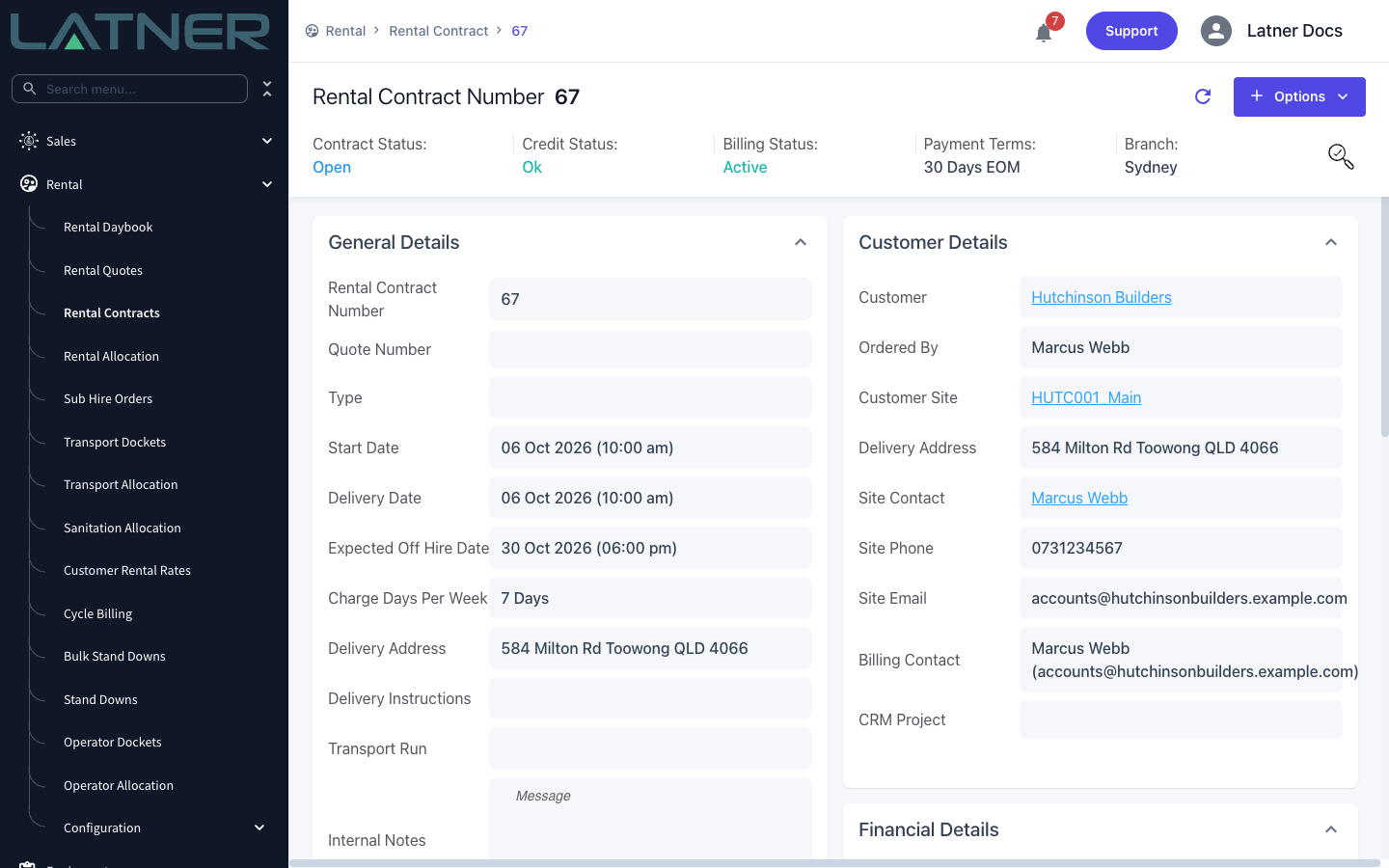Collapse the Customer Details panel

[1331, 242]
